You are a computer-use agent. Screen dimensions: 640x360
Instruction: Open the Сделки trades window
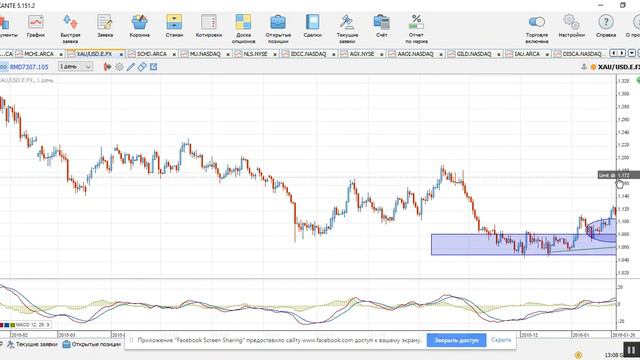pos(313,26)
